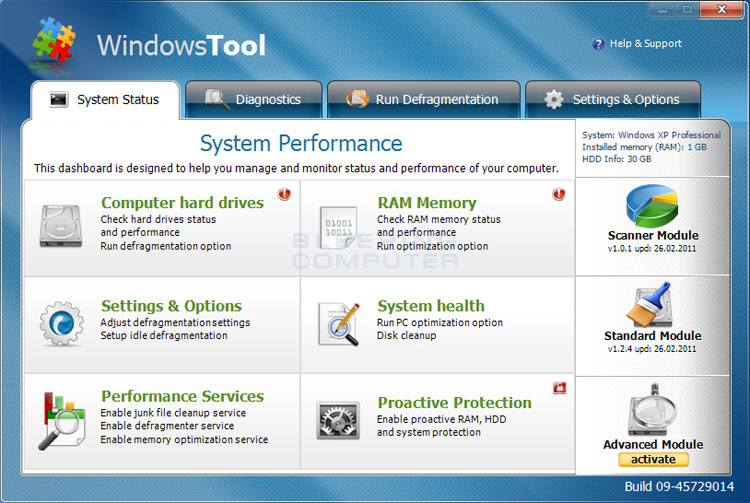Click 'Setup idle defragmentation' text

pos(164,336)
